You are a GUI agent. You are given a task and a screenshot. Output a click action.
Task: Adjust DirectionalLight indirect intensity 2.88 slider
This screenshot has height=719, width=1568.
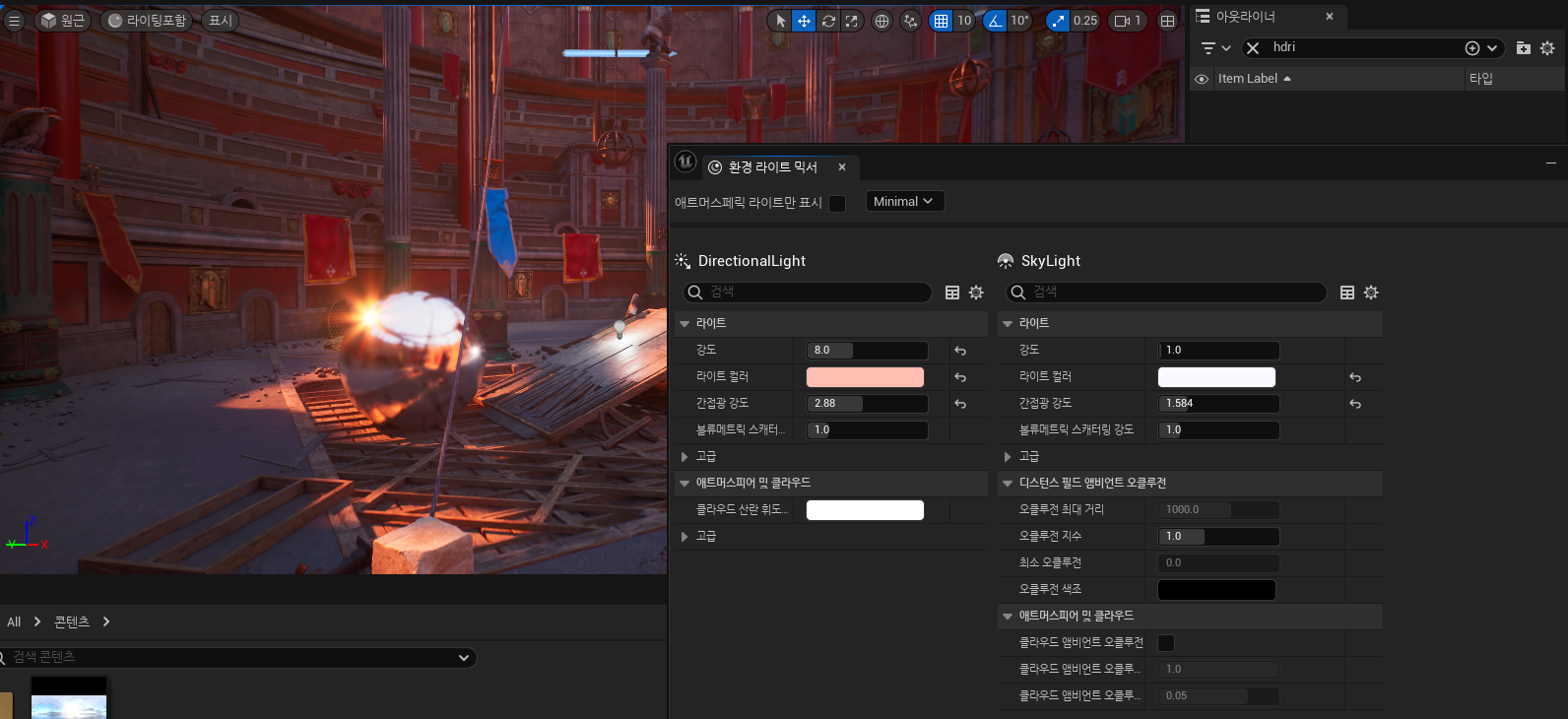coord(867,404)
